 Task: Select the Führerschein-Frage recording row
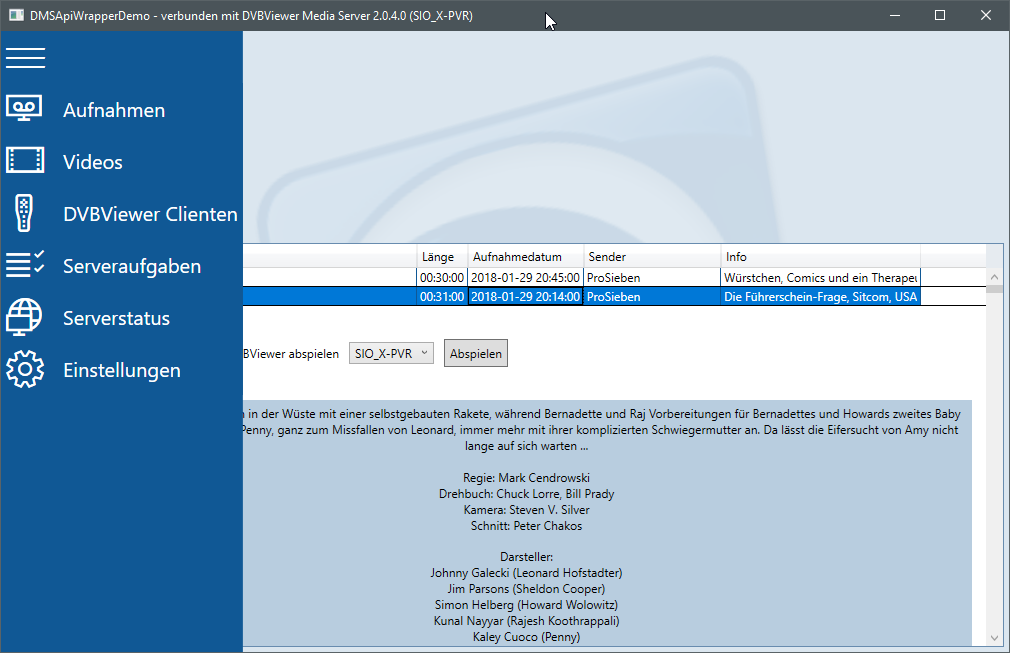click(x=820, y=297)
